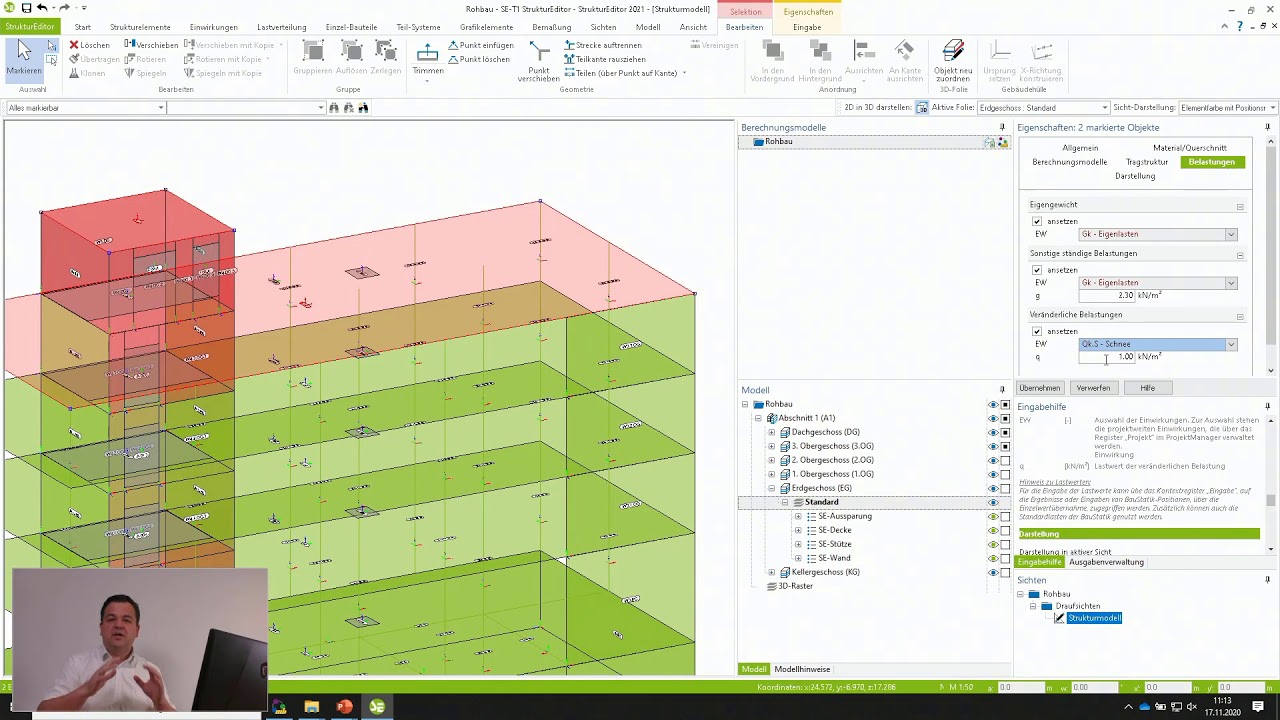Open the Modellhinweise tab
Viewport: 1280px width, 720px height.
(x=802, y=669)
